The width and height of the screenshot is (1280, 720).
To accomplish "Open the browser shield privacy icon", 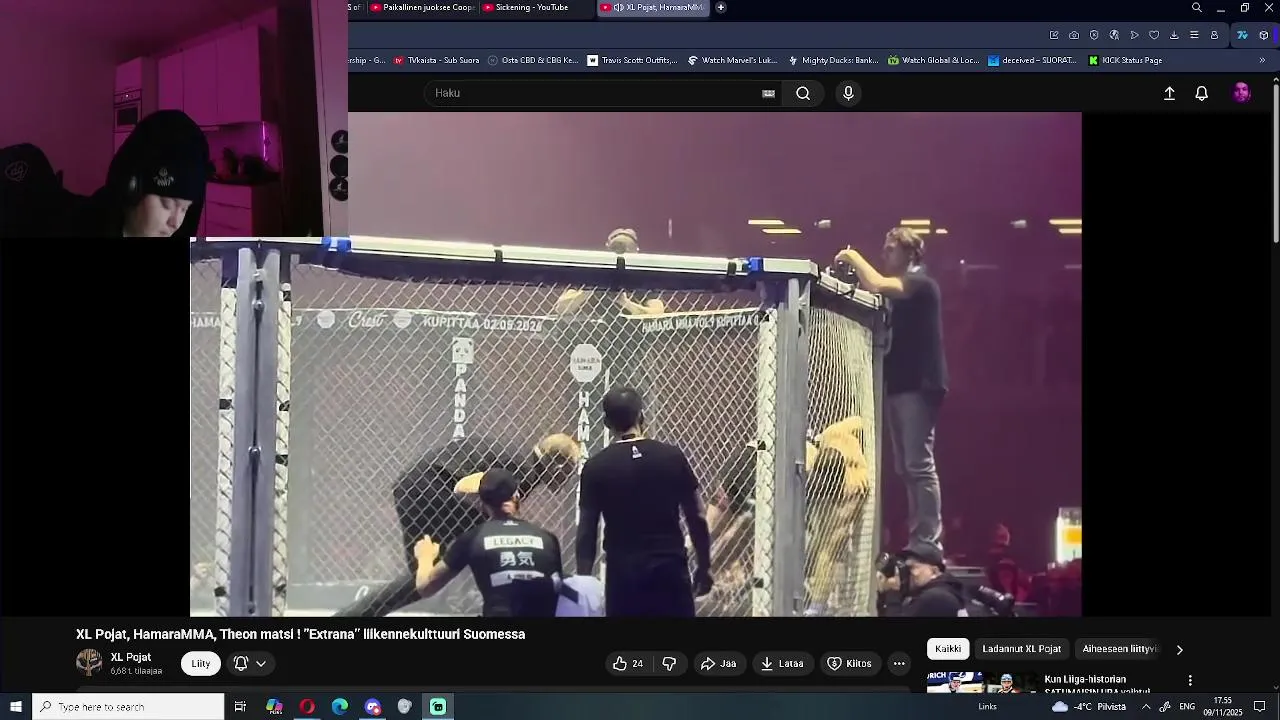I will coord(1094,35).
